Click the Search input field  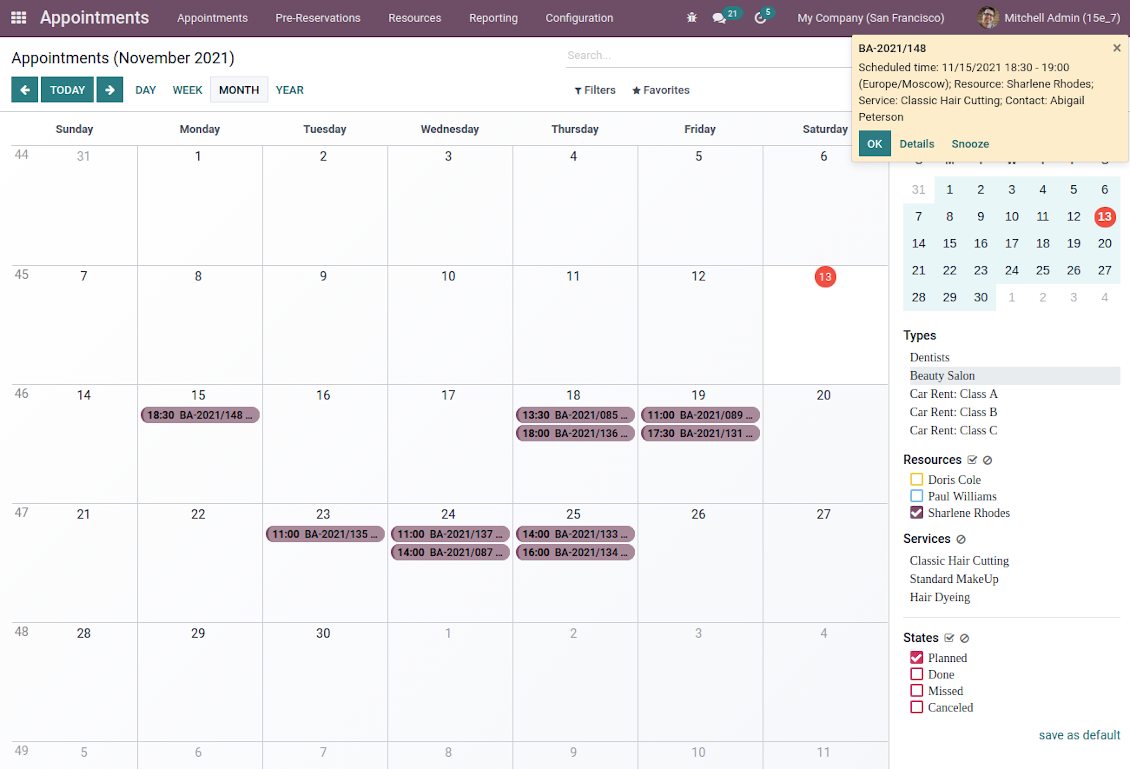[x=700, y=55]
